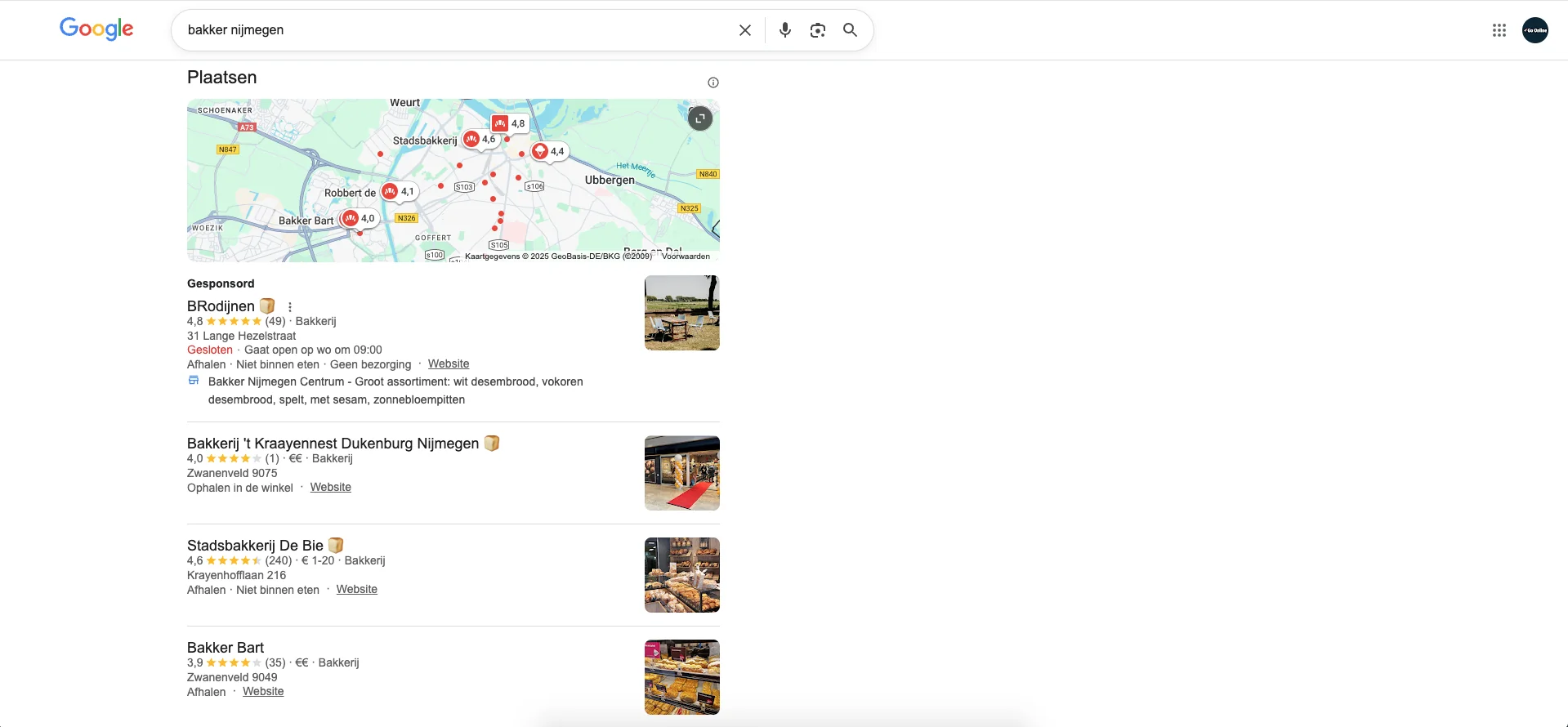Open Bakkerij 't Kraayennest website link
The image size is (1568, 727).
tap(330, 488)
